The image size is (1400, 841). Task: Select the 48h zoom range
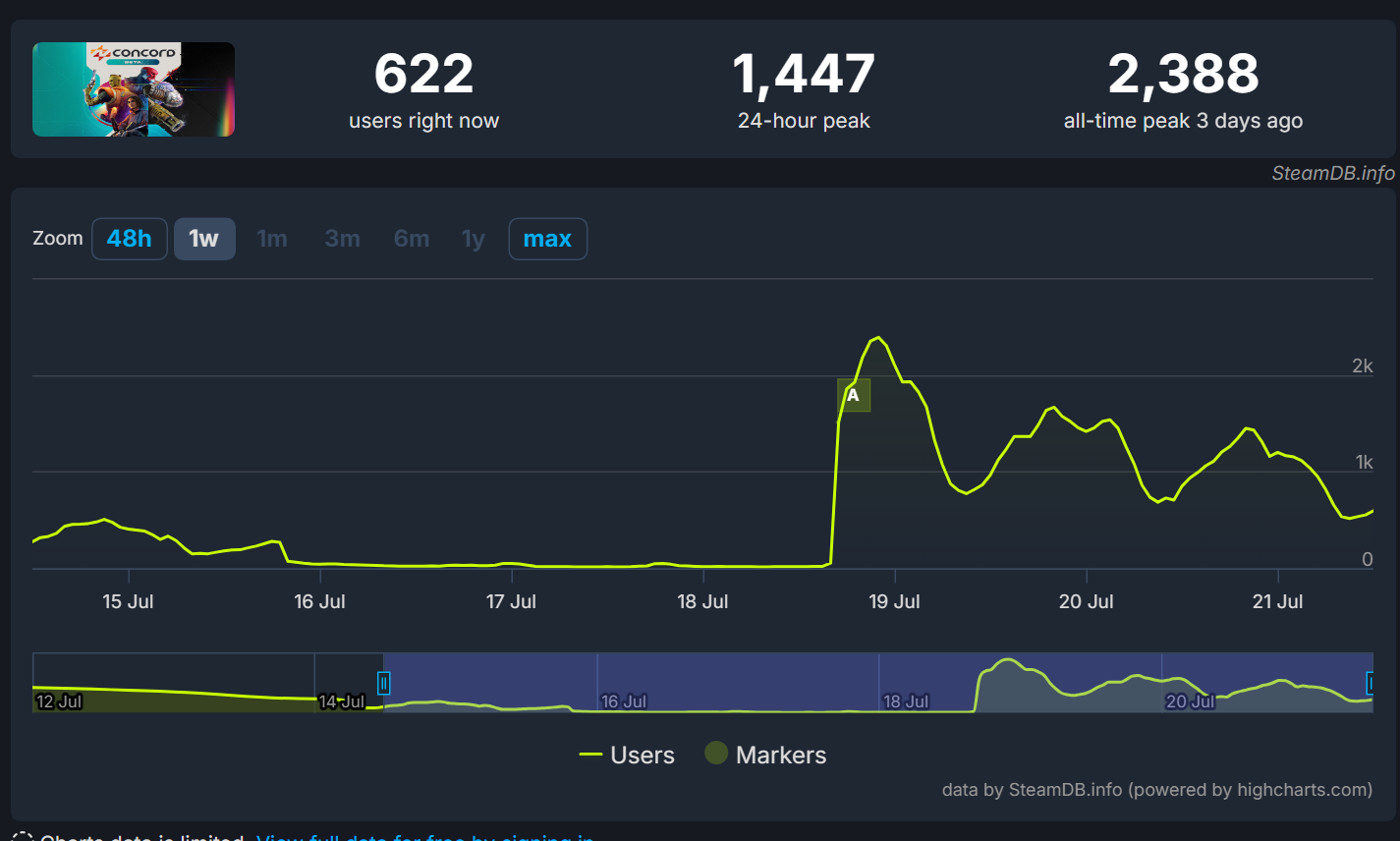coord(130,239)
